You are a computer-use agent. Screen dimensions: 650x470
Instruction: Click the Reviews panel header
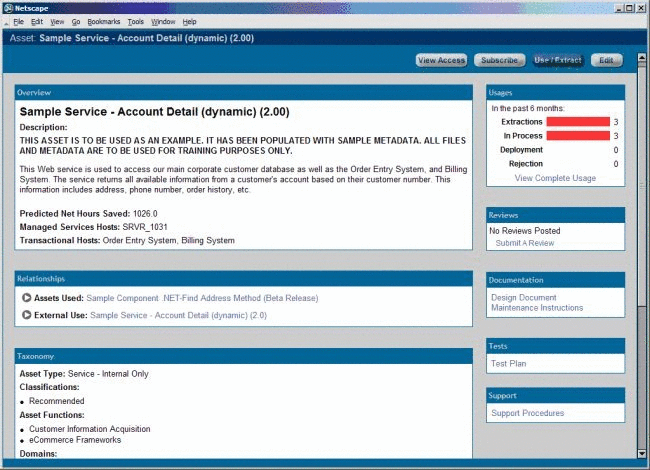(555, 215)
